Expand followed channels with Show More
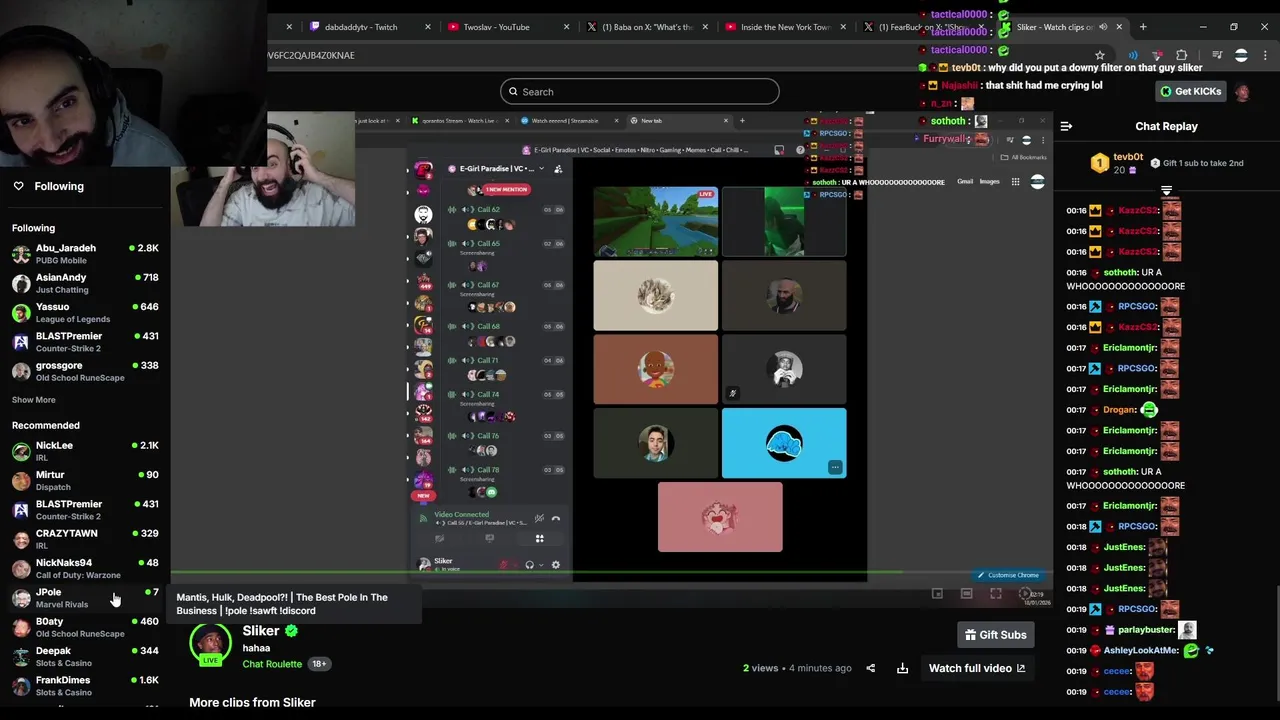The width and height of the screenshot is (1280, 720). click(x=34, y=400)
